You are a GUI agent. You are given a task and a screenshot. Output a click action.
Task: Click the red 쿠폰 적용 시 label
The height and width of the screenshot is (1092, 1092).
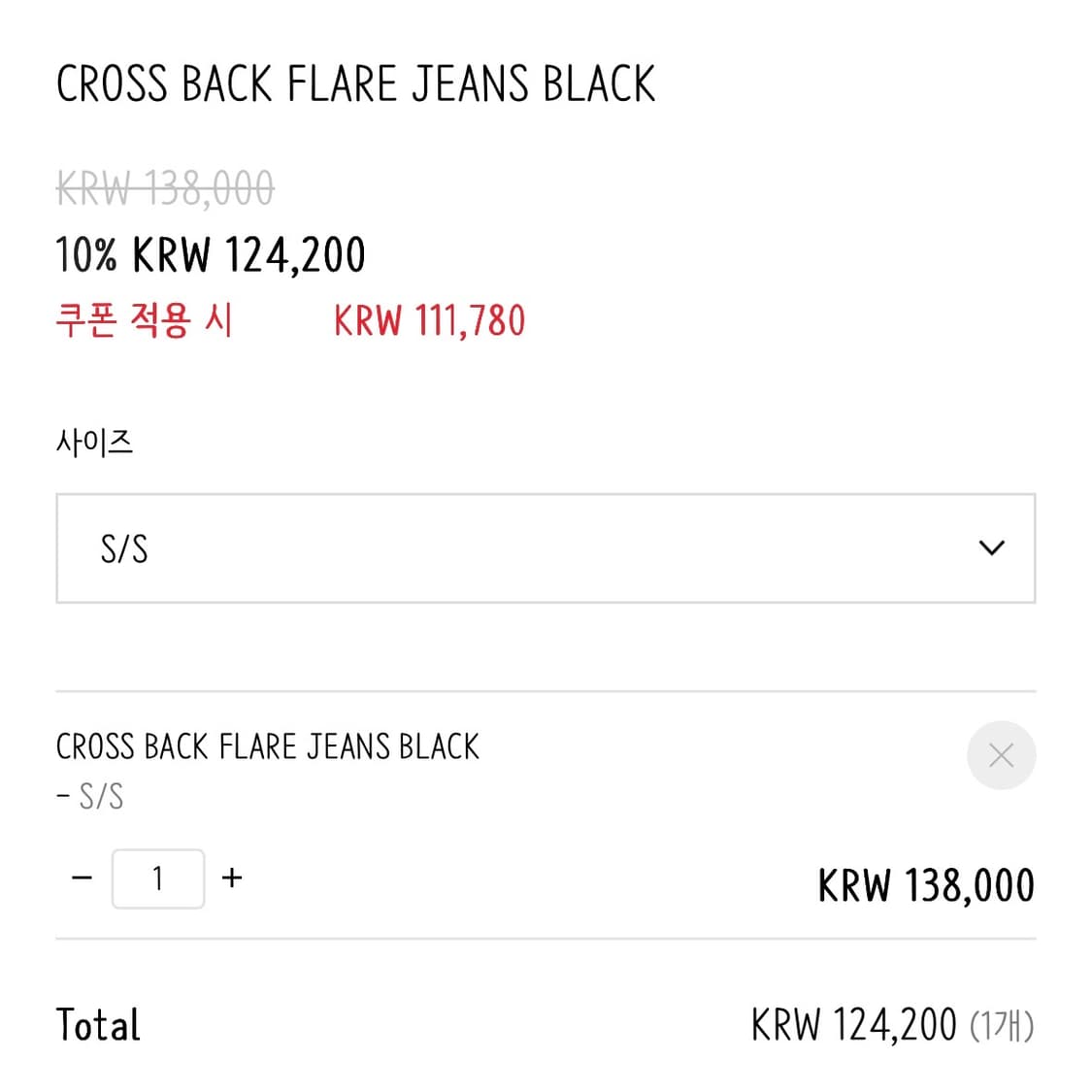click(144, 320)
